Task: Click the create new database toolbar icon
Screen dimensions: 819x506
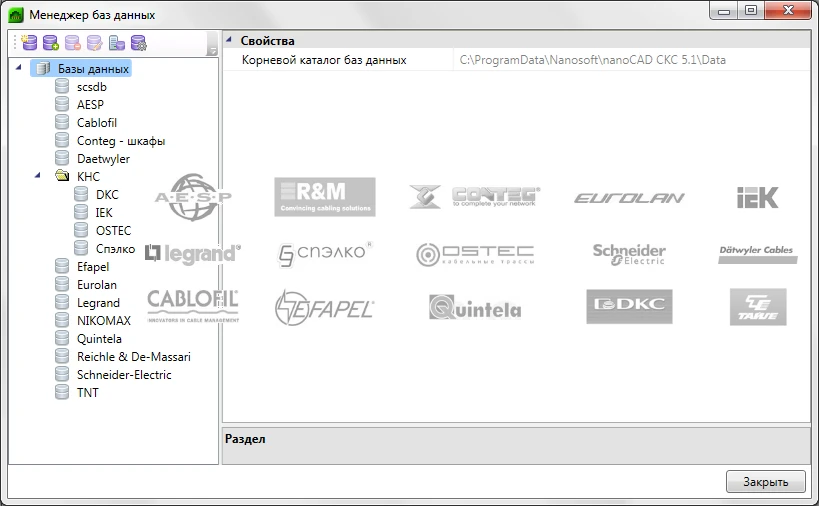Action: point(28,44)
